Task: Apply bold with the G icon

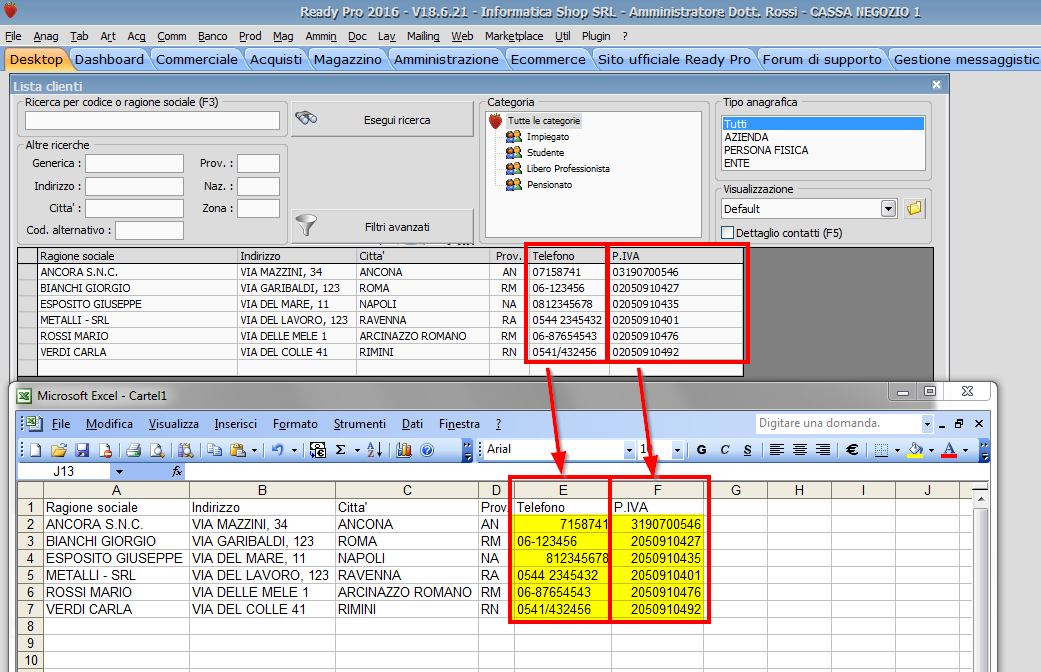Action: click(701, 450)
